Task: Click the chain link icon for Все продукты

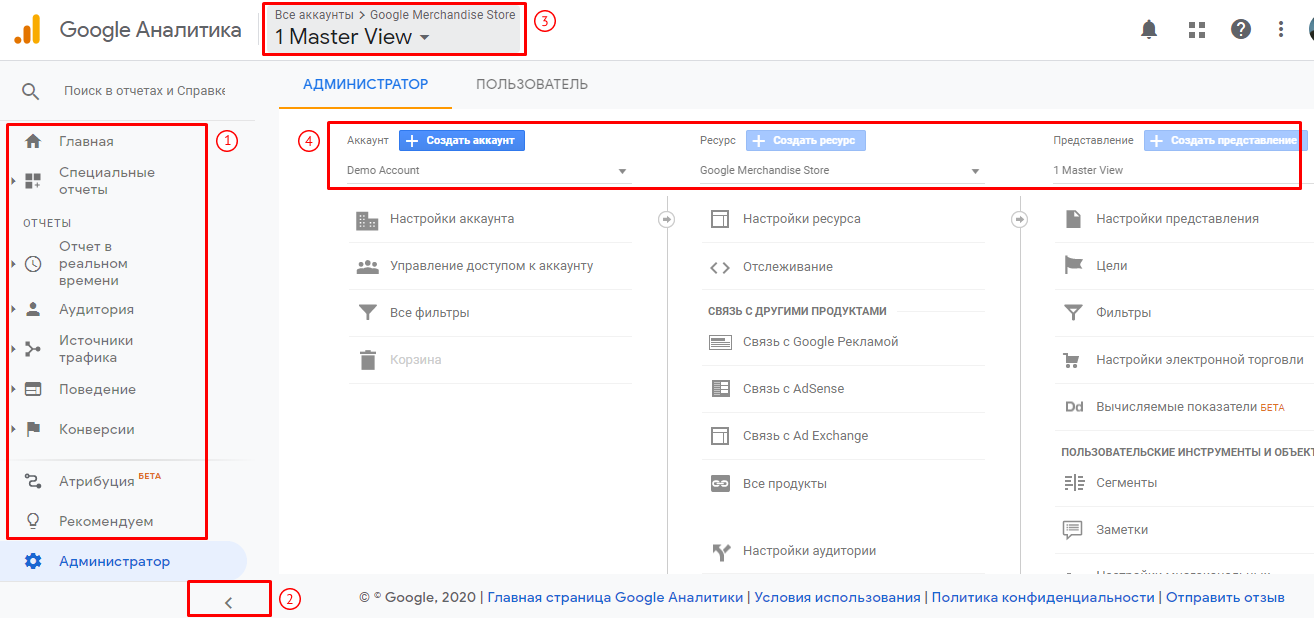Action: [x=720, y=484]
